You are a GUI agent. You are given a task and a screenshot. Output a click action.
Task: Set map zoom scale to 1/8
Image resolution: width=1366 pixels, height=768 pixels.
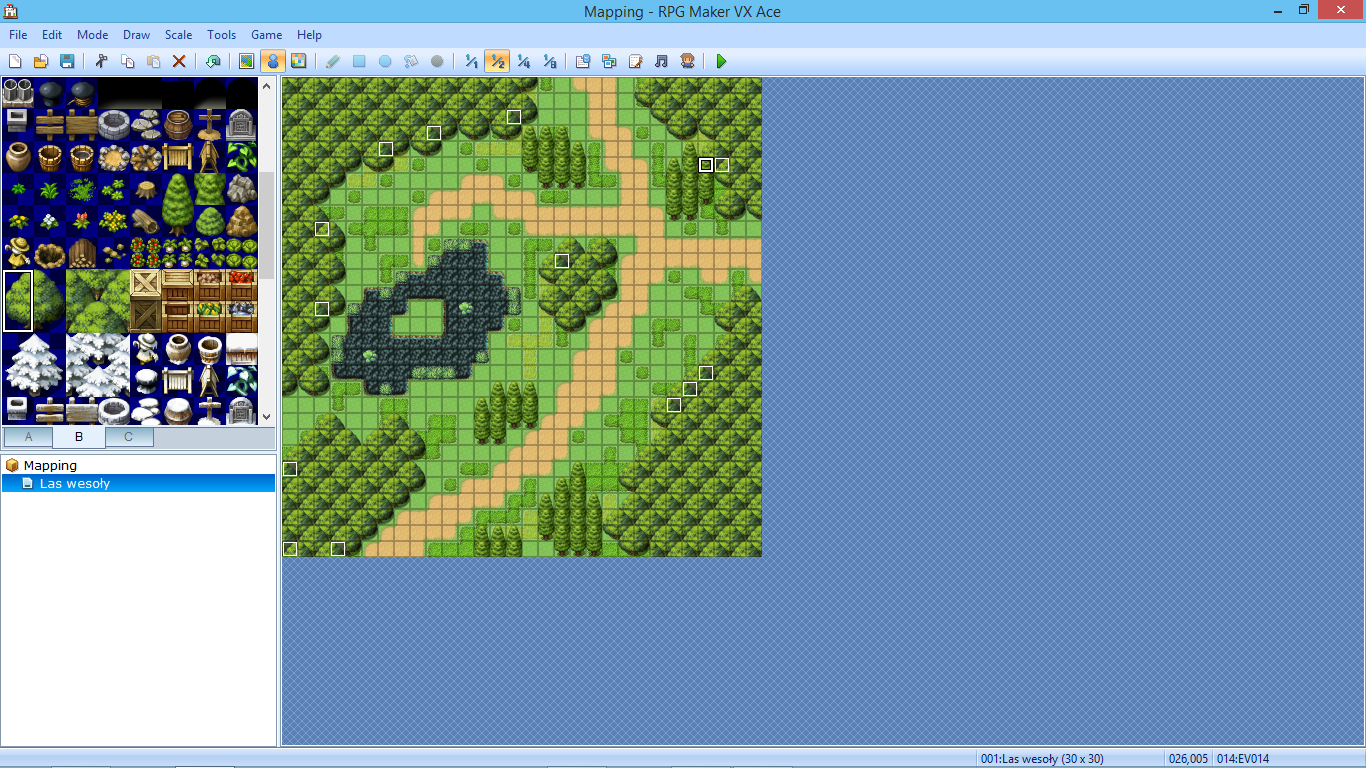pyautogui.click(x=549, y=62)
